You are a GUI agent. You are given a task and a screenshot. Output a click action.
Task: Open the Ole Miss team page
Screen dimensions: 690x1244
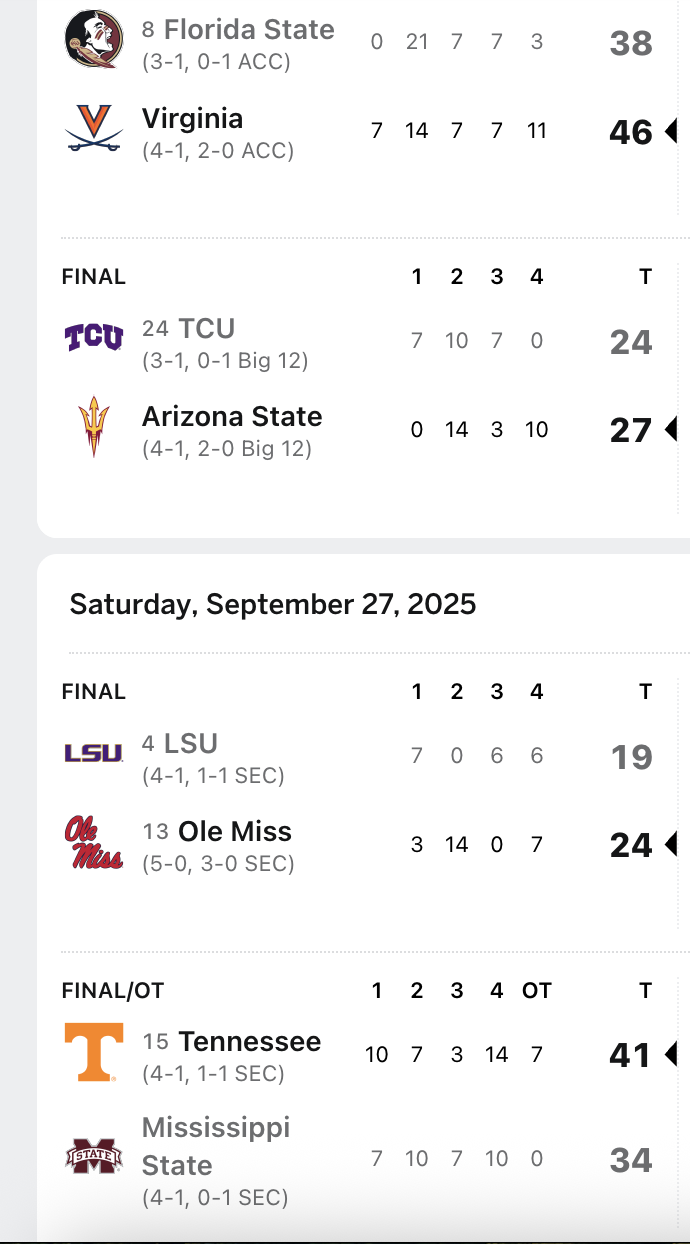click(235, 832)
